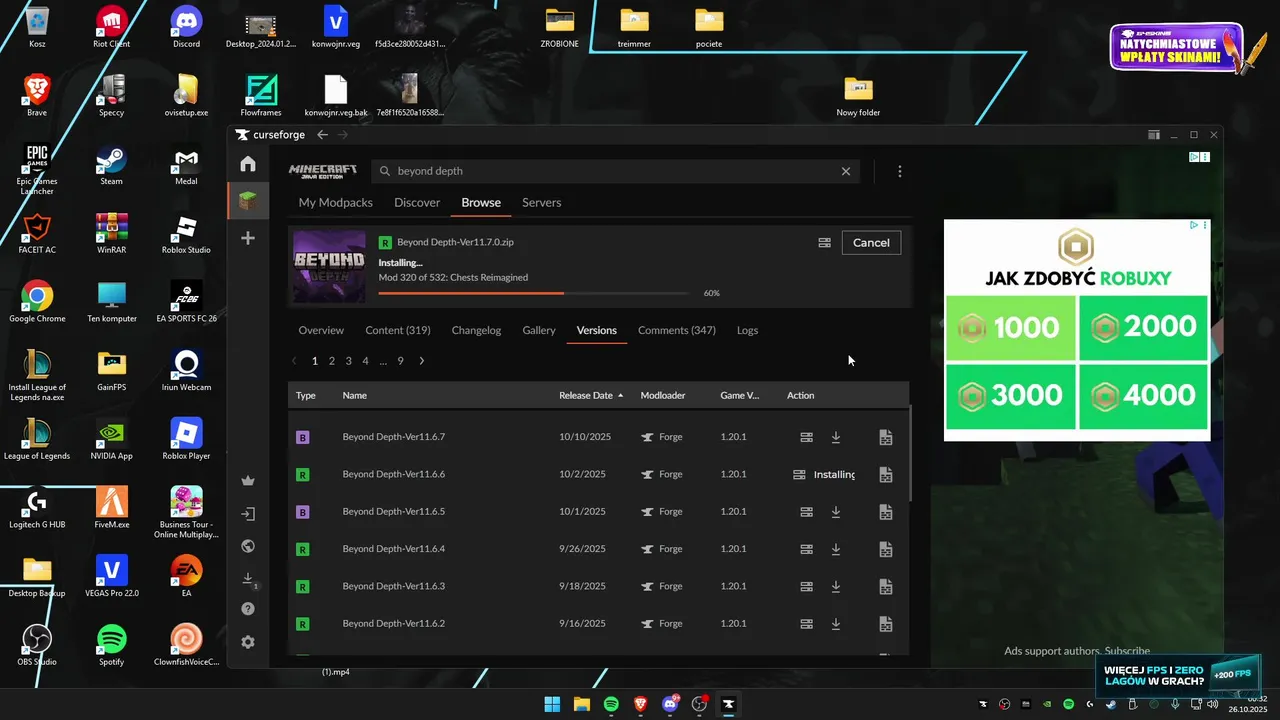The image size is (1280, 720).
Task: Open Spotify from the taskbar
Action: click(x=611, y=704)
